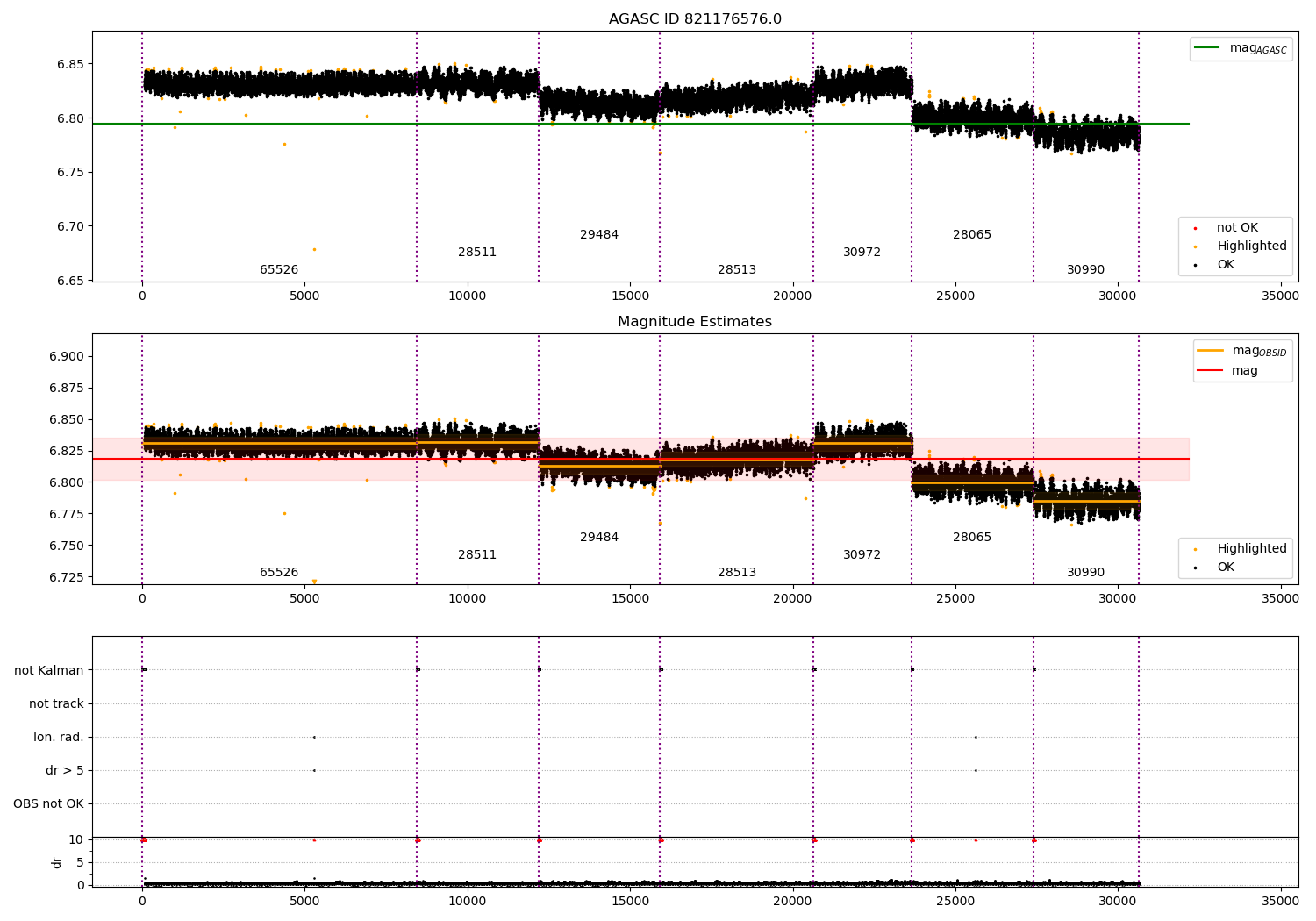The width and height of the screenshot is (1316, 921).
Task: Click obsid label 28065 in Magnitude Estimates plot
Action: tap(972, 538)
